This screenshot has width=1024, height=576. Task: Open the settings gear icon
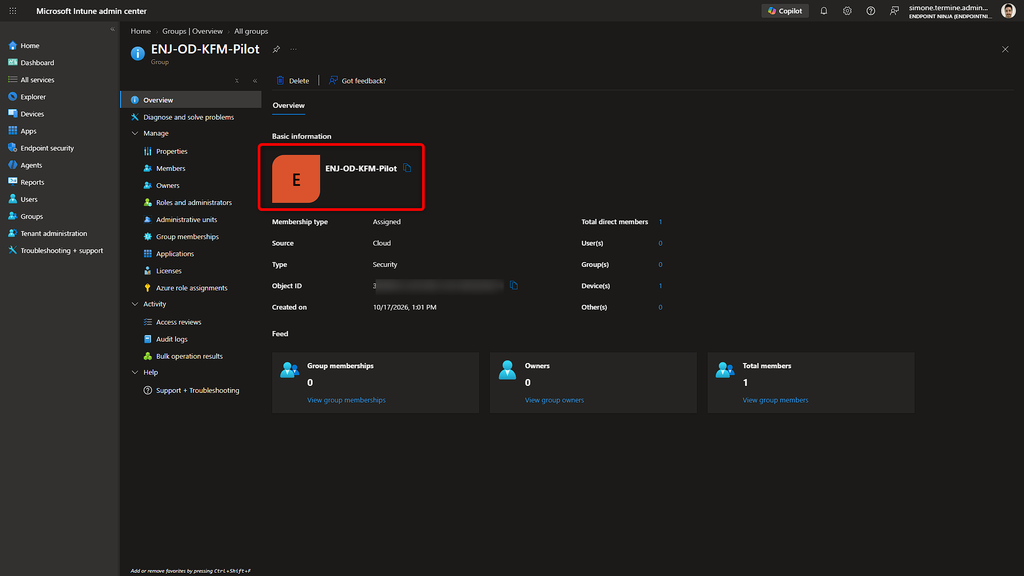click(847, 10)
